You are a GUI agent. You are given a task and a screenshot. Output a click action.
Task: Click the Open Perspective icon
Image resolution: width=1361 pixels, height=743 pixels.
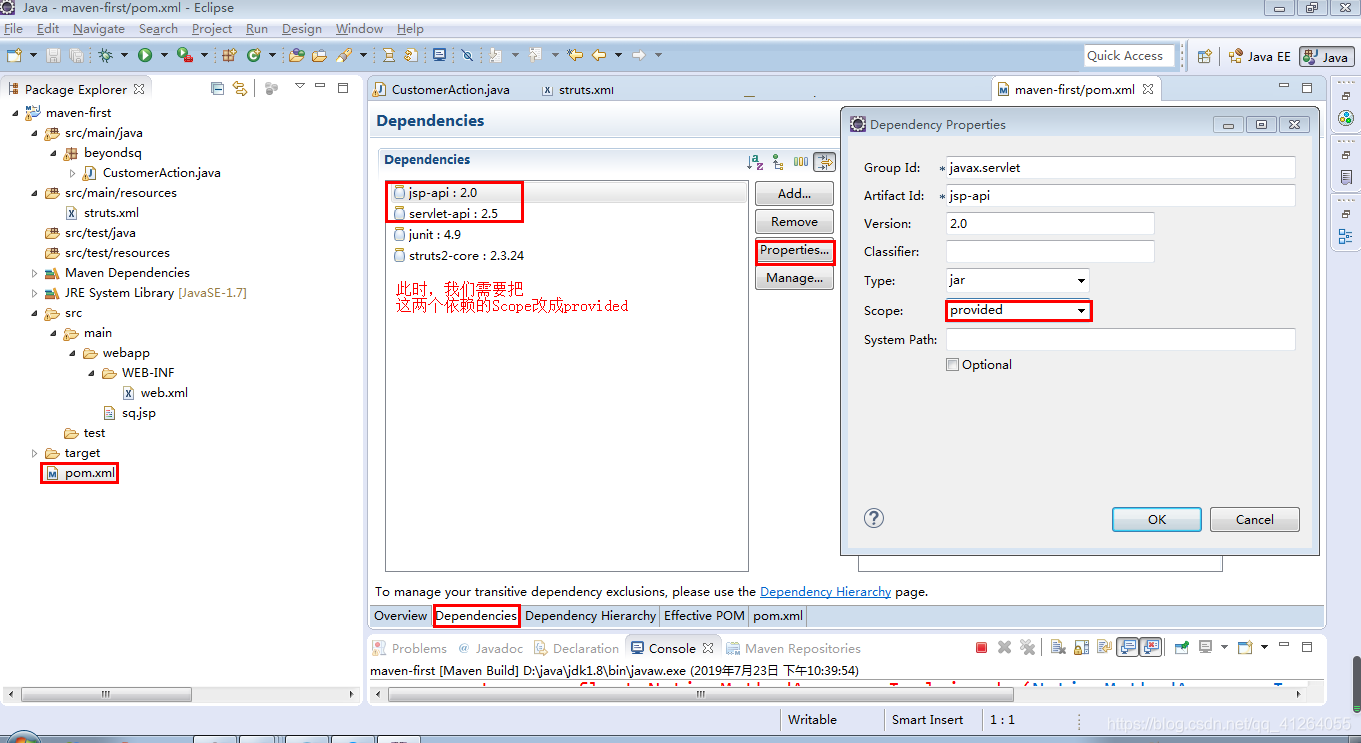1205,56
